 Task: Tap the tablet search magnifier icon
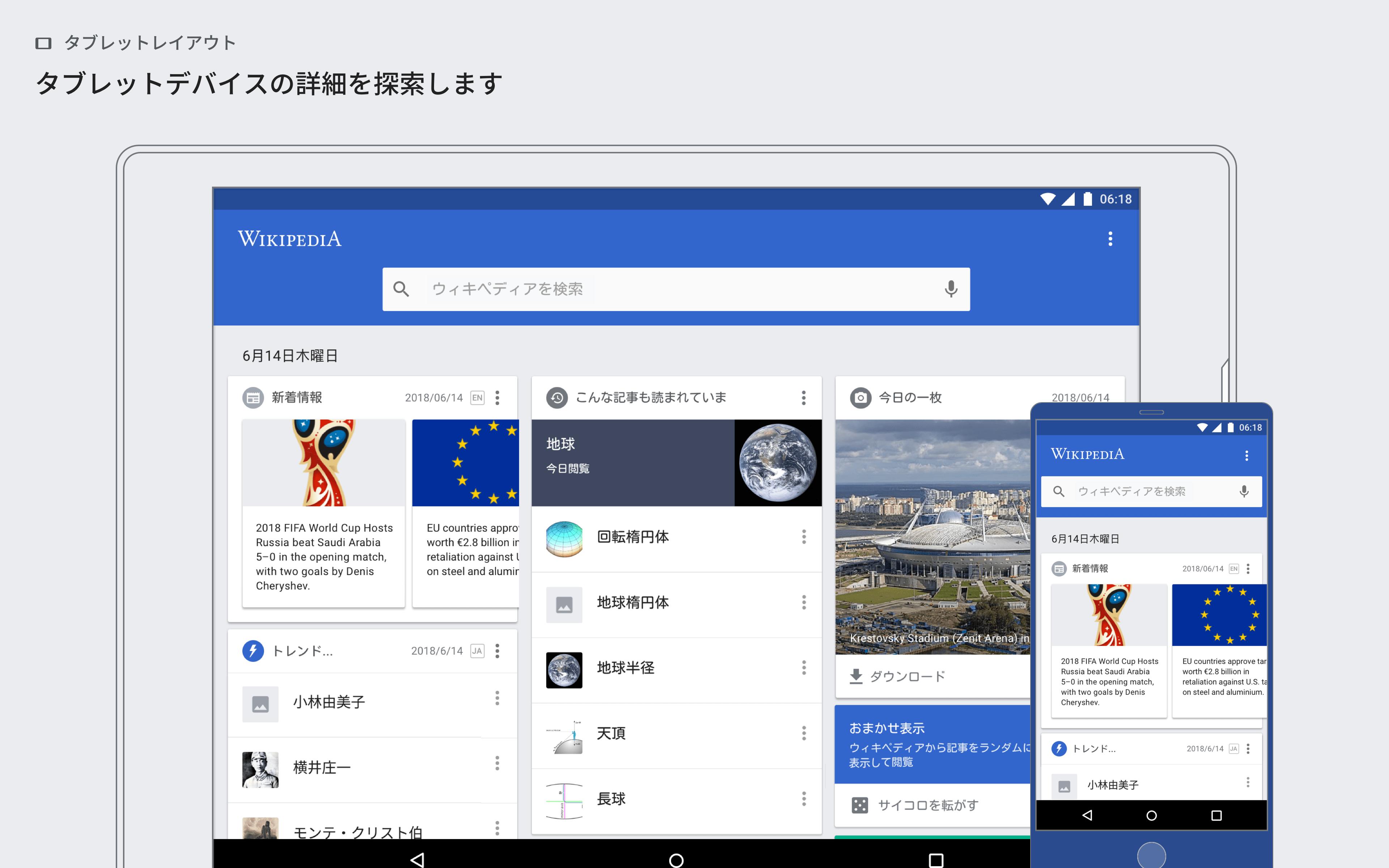401,289
